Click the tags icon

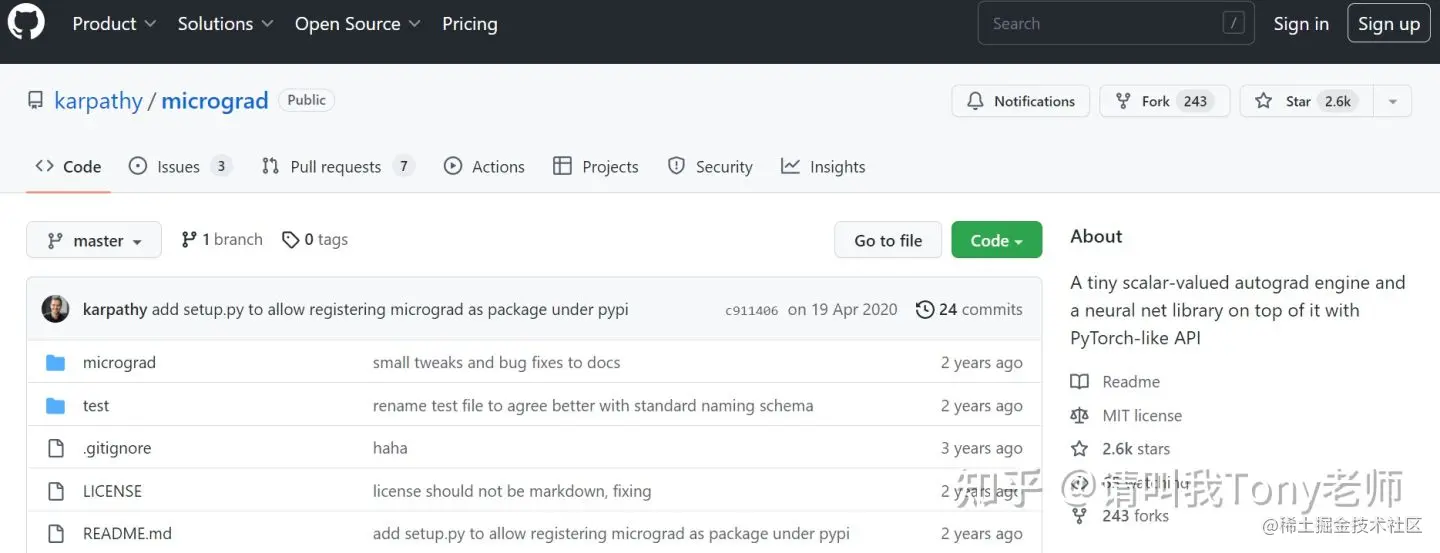pos(291,240)
